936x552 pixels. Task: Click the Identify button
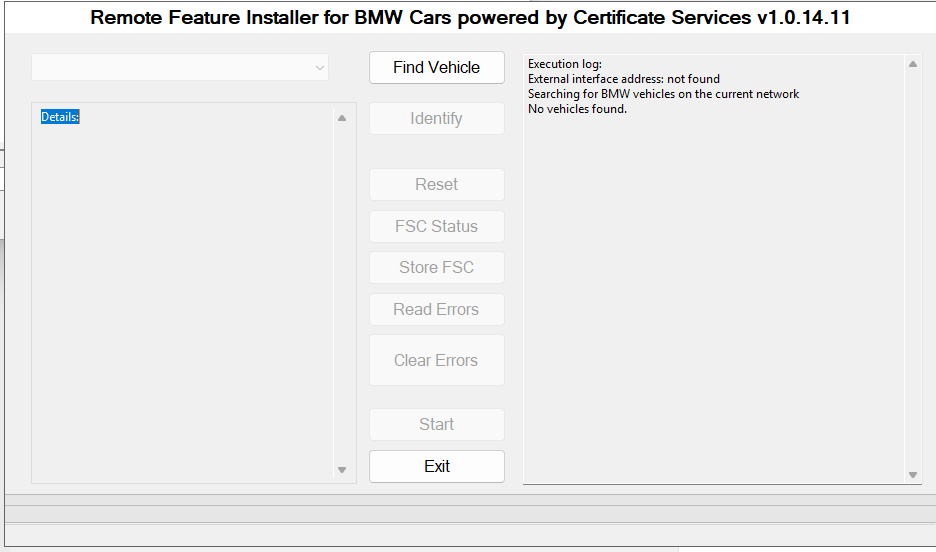[436, 118]
